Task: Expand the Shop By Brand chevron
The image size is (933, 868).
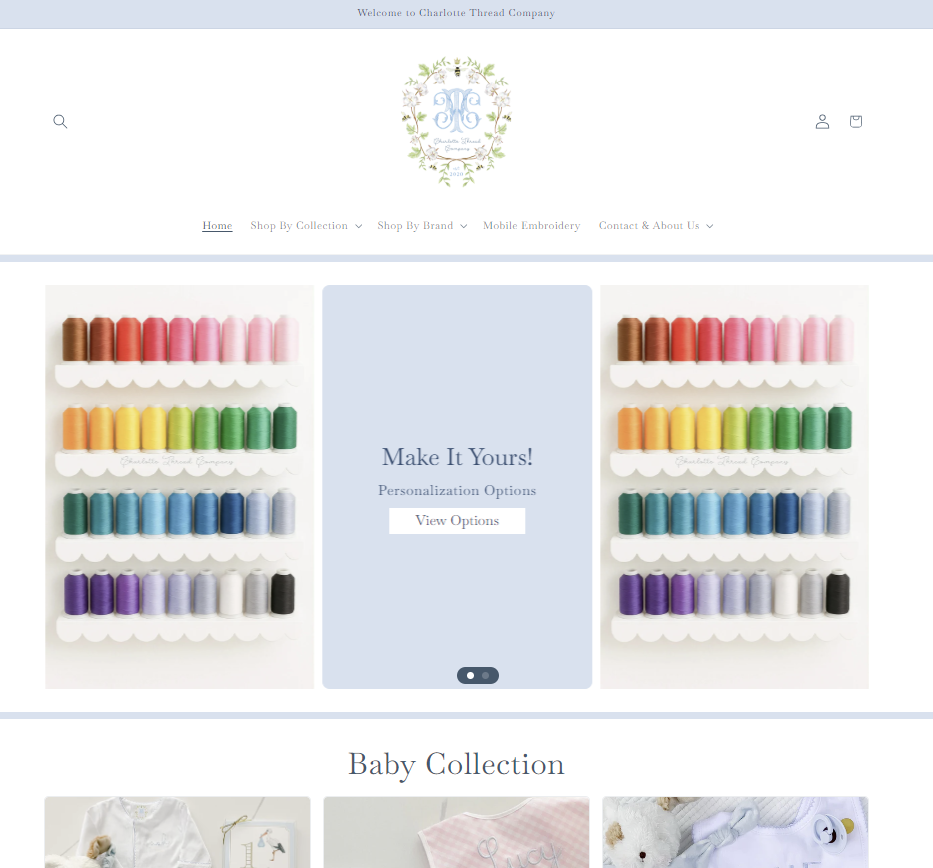Action: tap(464, 226)
